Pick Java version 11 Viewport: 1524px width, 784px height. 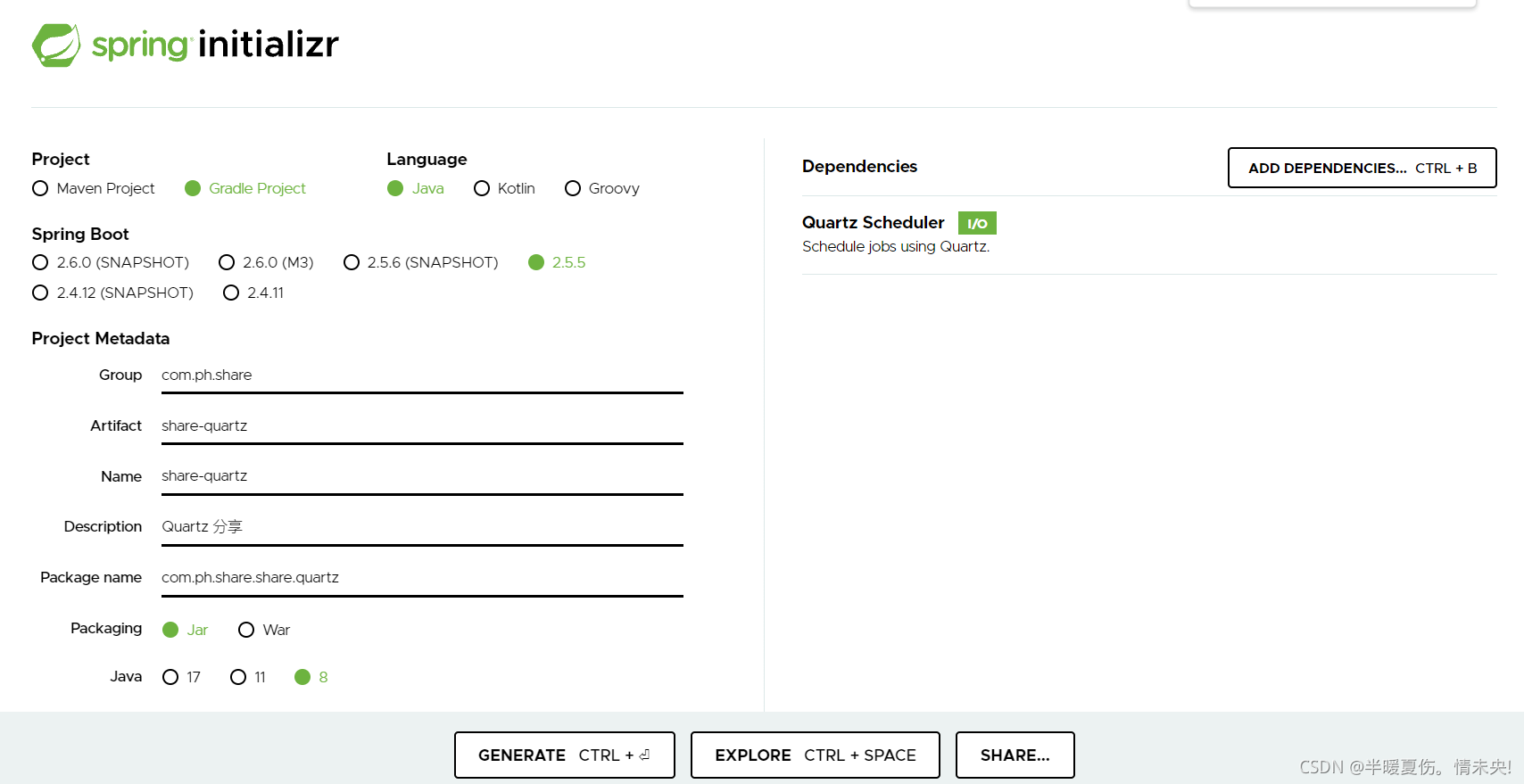[x=248, y=677]
